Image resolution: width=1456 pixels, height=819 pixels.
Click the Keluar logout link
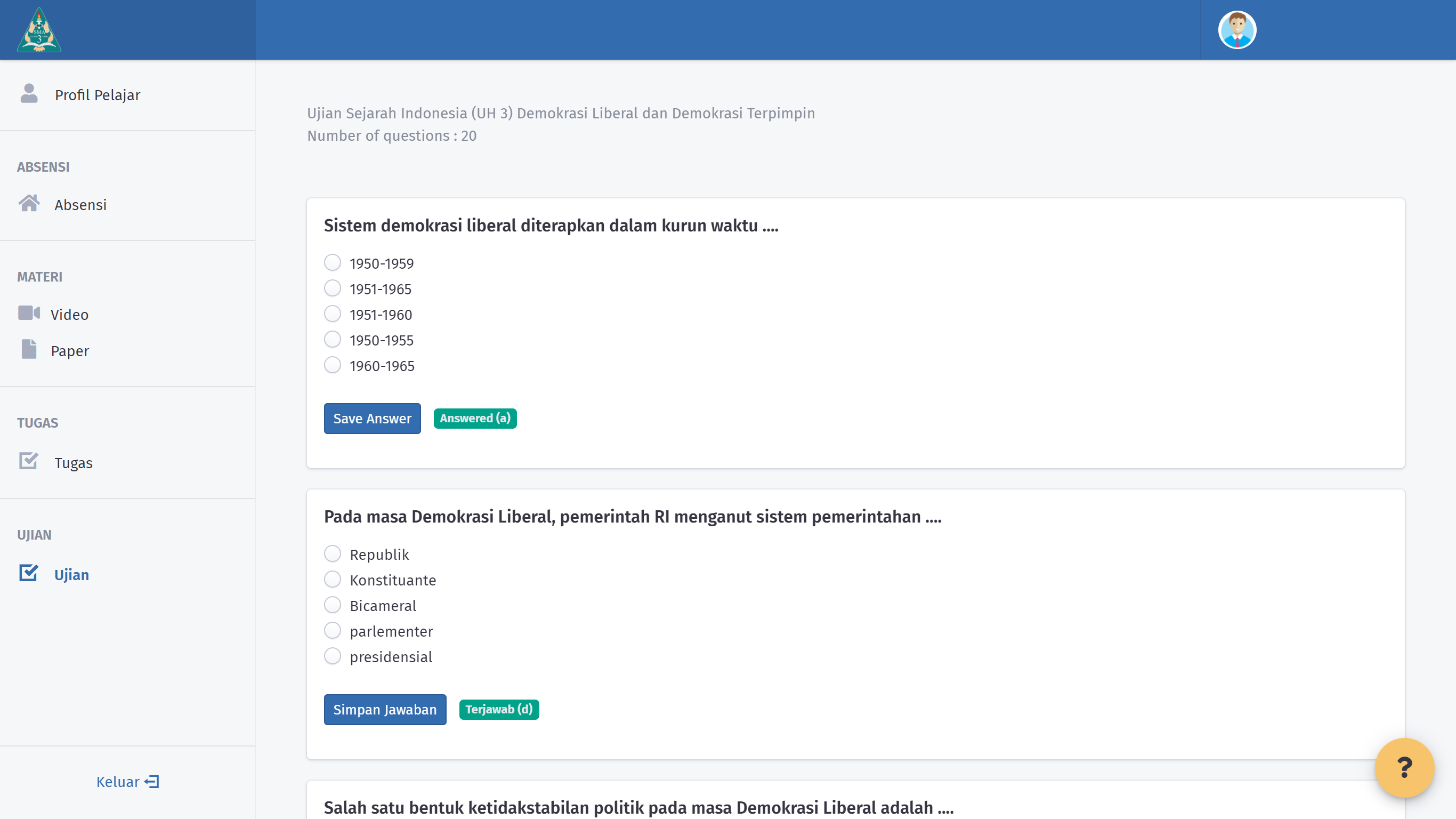[x=127, y=782]
